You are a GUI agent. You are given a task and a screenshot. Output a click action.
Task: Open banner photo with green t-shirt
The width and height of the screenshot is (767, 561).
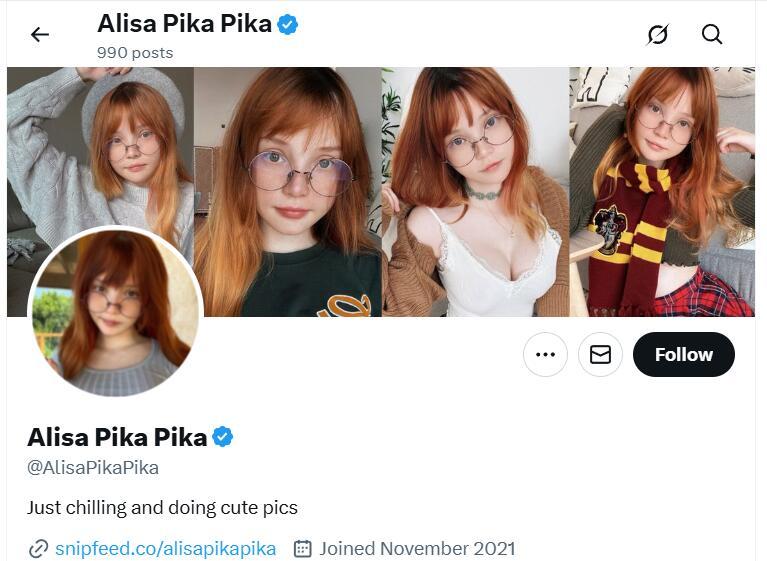pos(288,192)
